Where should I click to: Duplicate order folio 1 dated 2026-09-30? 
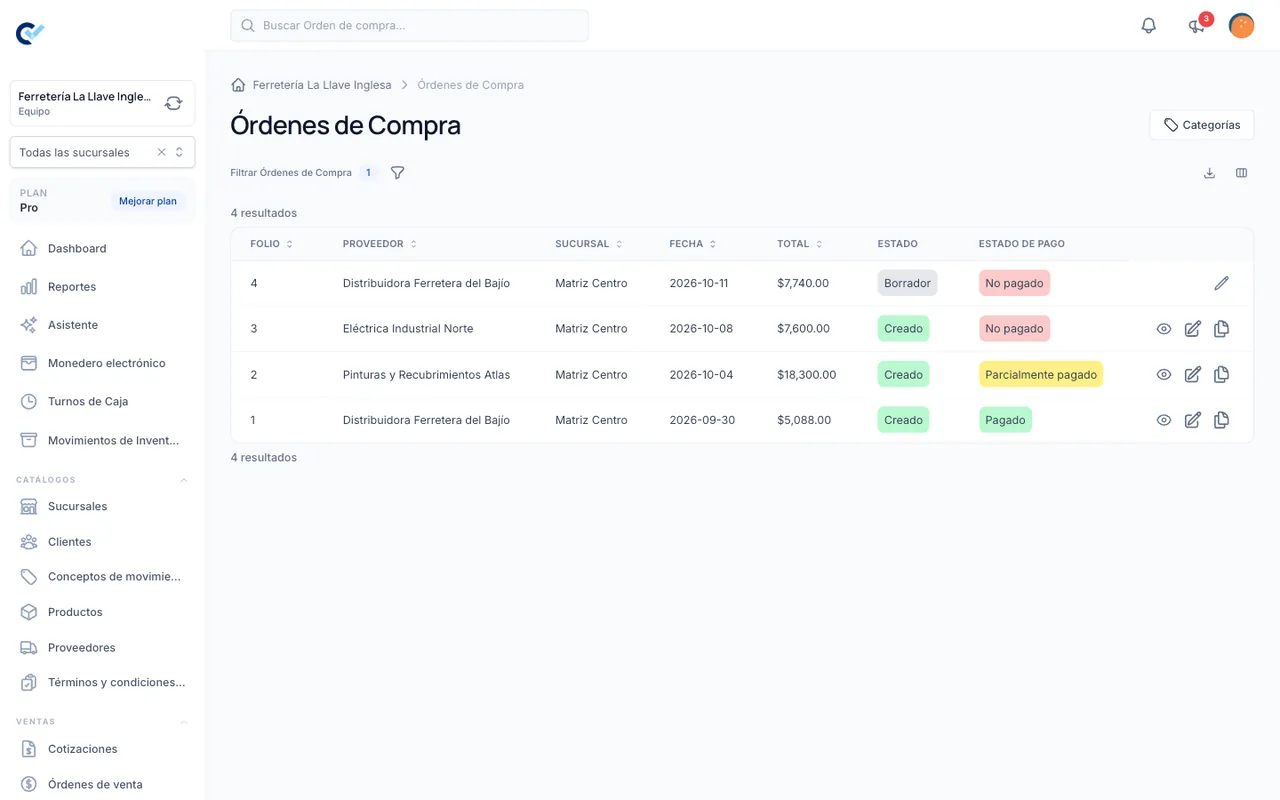(x=1221, y=420)
